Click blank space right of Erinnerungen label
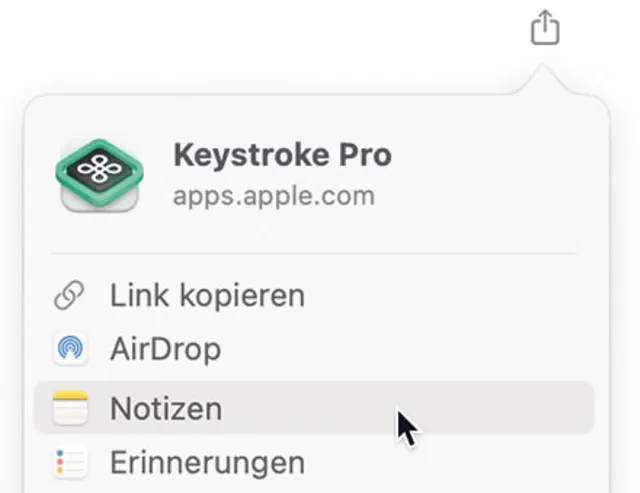 (x=450, y=463)
